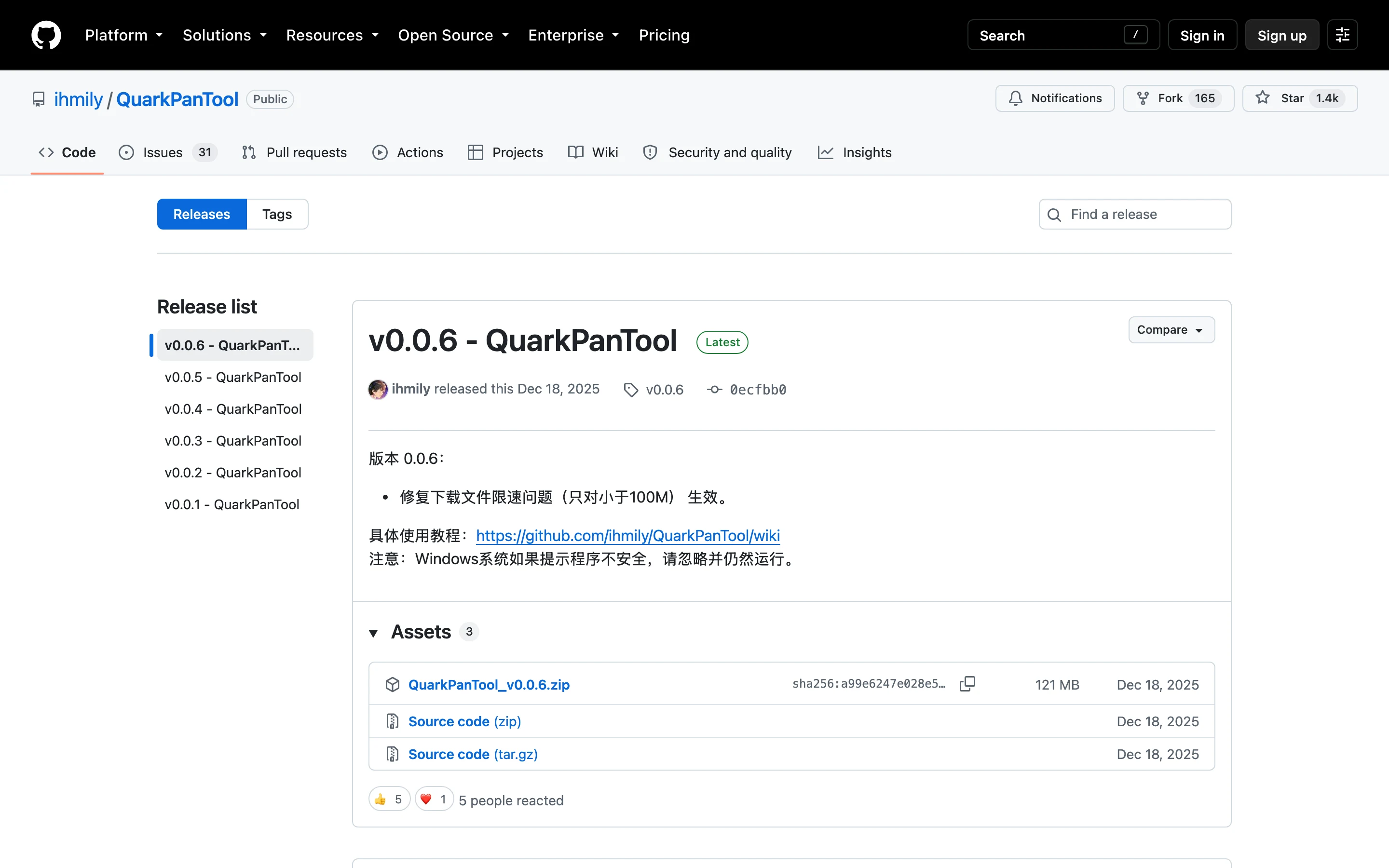Open the Issues tab
Screen dimensions: 1389x868
(x=168, y=152)
